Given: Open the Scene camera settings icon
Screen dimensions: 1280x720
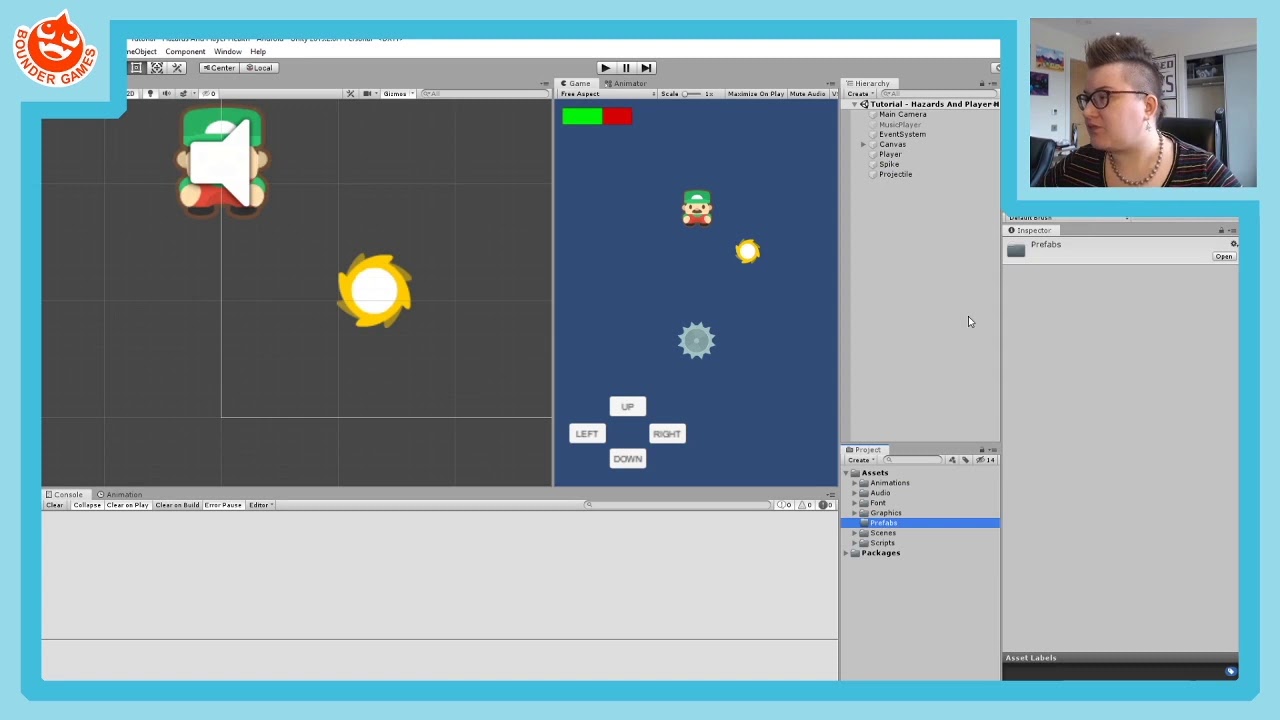Looking at the screenshot, I should pyautogui.click(x=367, y=94).
